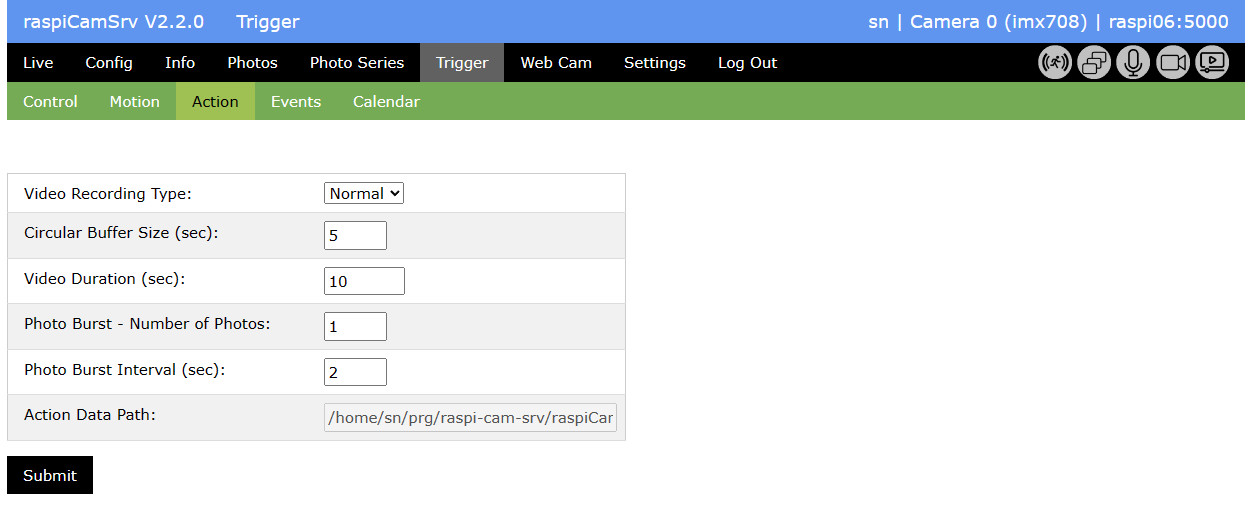
Task: Open the Video Recording Type dropdown
Action: pos(364,194)
